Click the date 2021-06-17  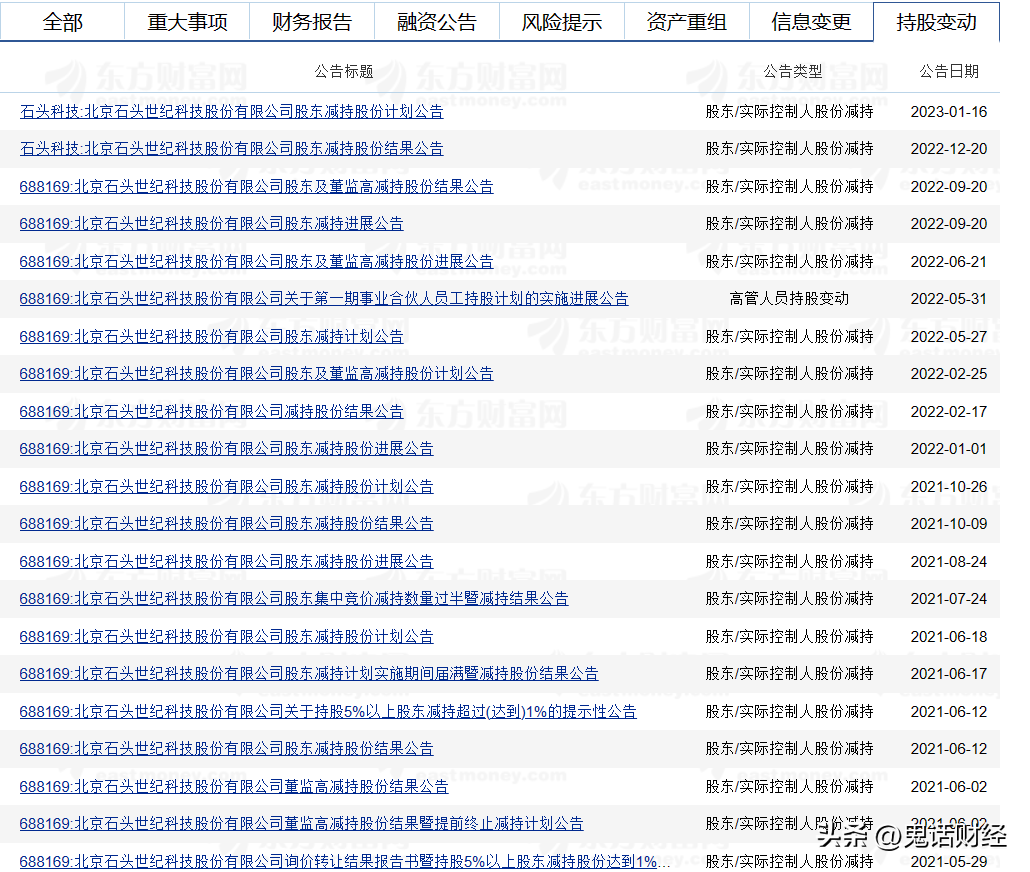pyautogui.click(x=949, y=673)
